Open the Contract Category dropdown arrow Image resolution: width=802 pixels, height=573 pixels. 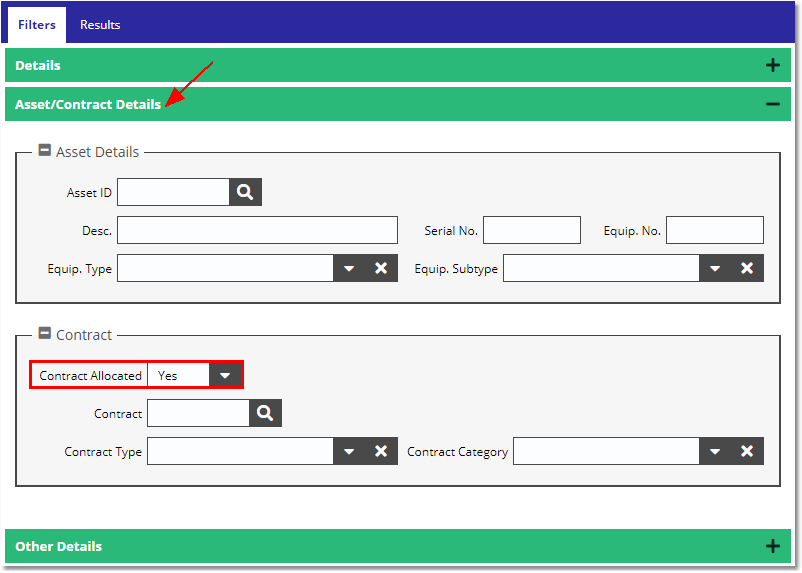pos(715,451)
